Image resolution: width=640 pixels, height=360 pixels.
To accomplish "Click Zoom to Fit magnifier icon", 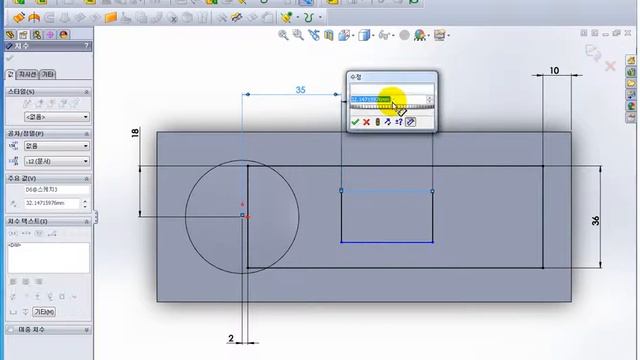I will point(283,36).
